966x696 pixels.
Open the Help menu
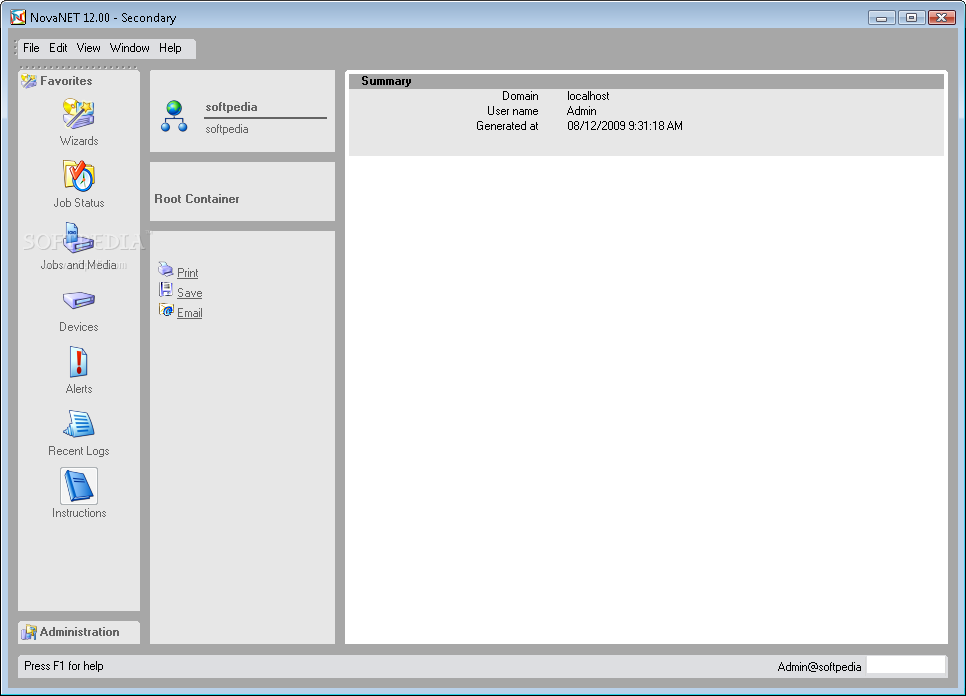[170, 48]
